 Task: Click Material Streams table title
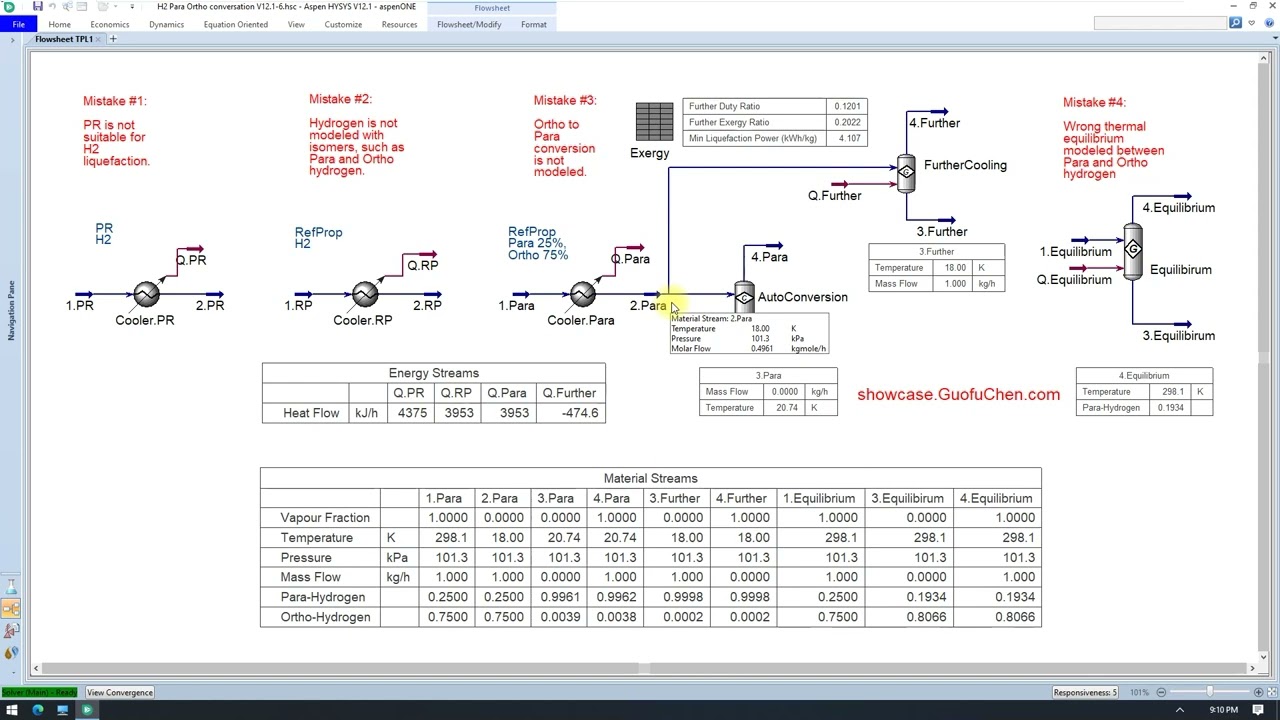650,478
